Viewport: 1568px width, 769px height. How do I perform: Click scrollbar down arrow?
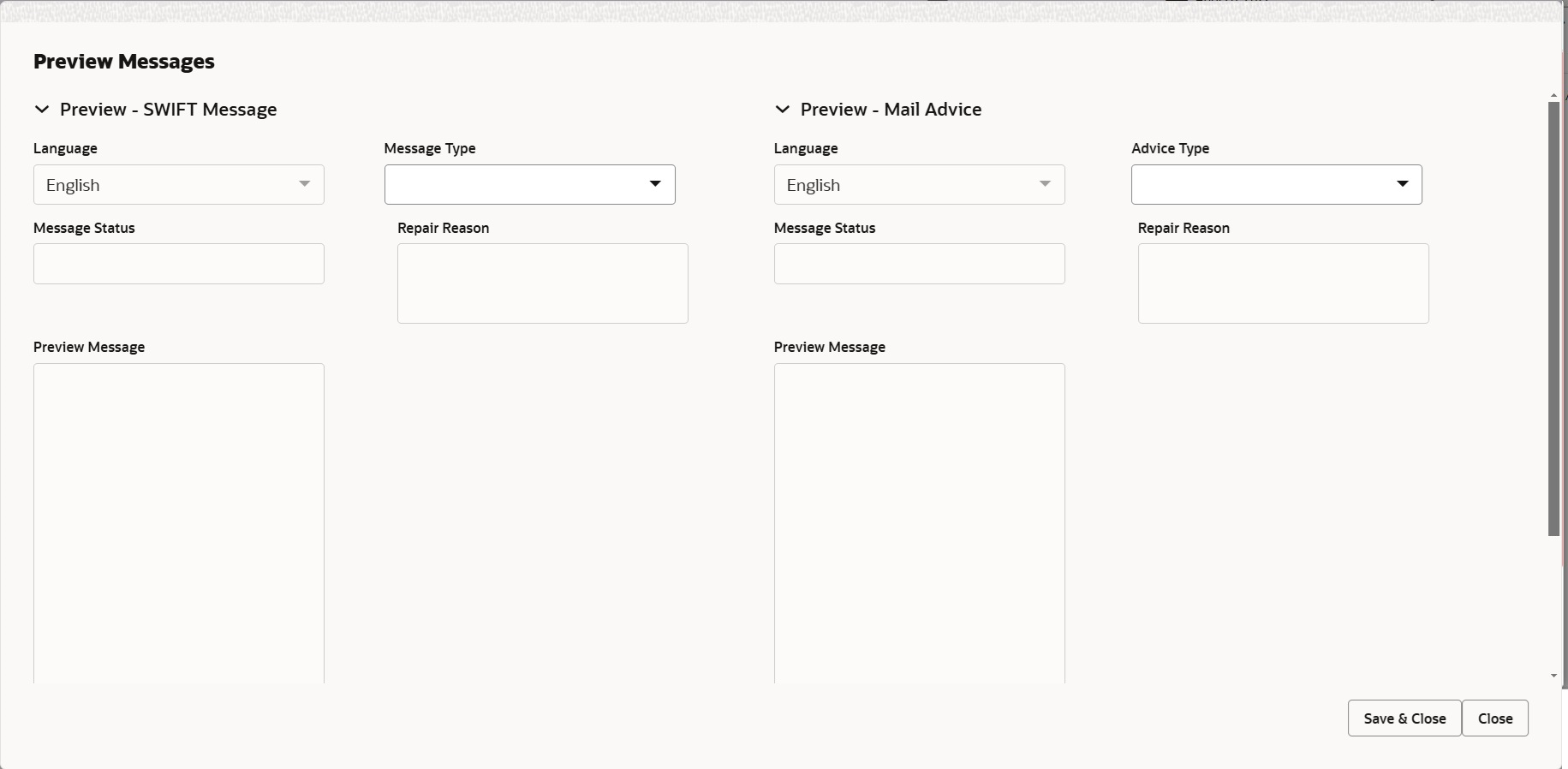coord(1554,677)
